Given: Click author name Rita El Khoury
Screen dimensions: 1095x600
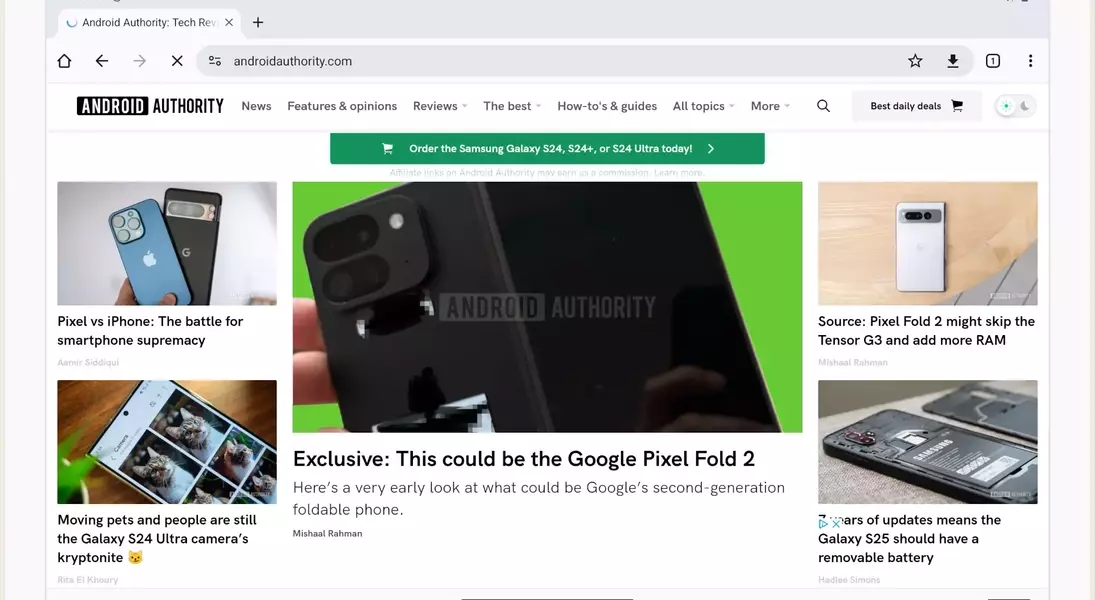Looking at the screenshot, I should 88,580.
